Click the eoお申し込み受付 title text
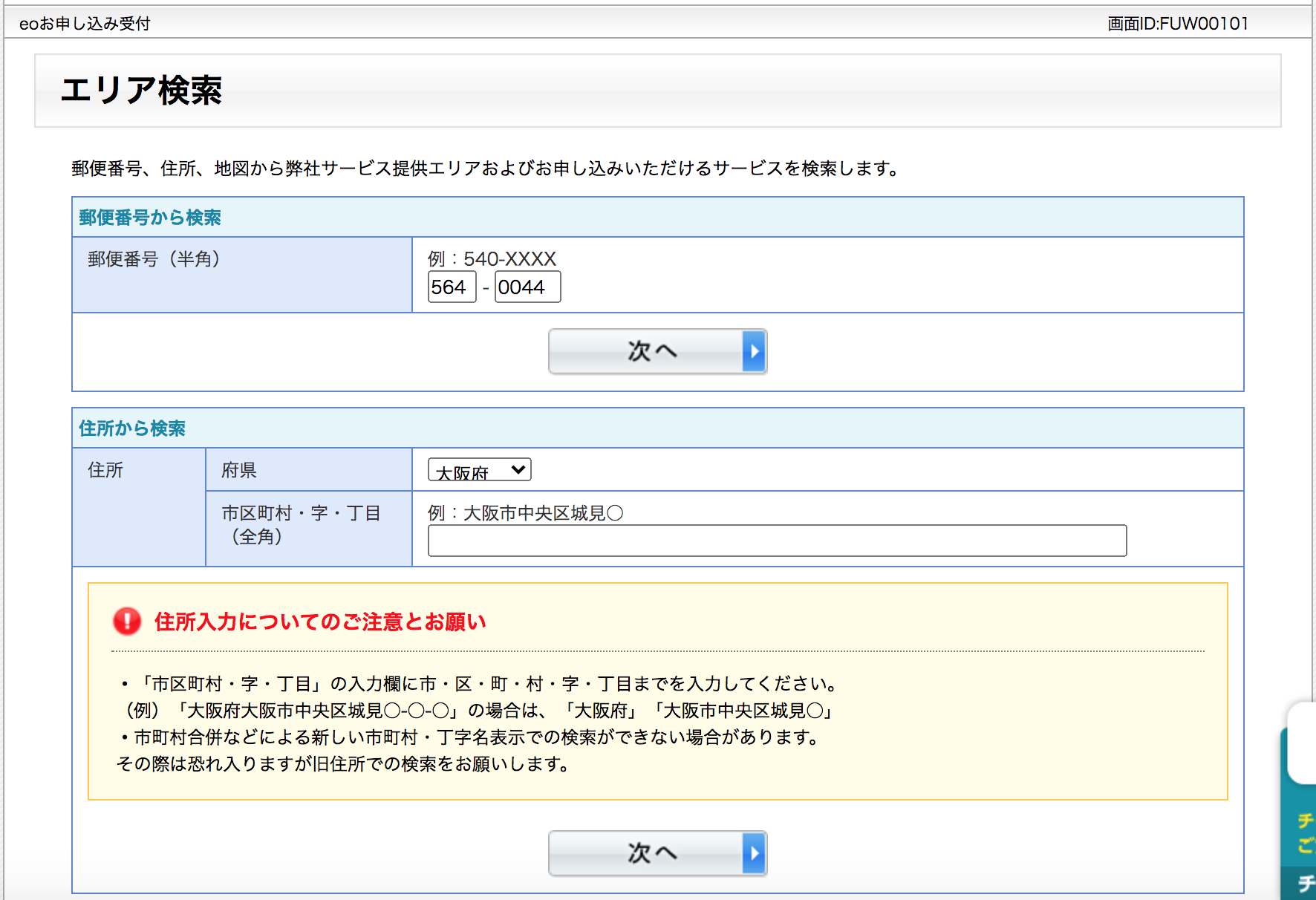Screen dimensions: 1316x900 [x=85, y=24]
